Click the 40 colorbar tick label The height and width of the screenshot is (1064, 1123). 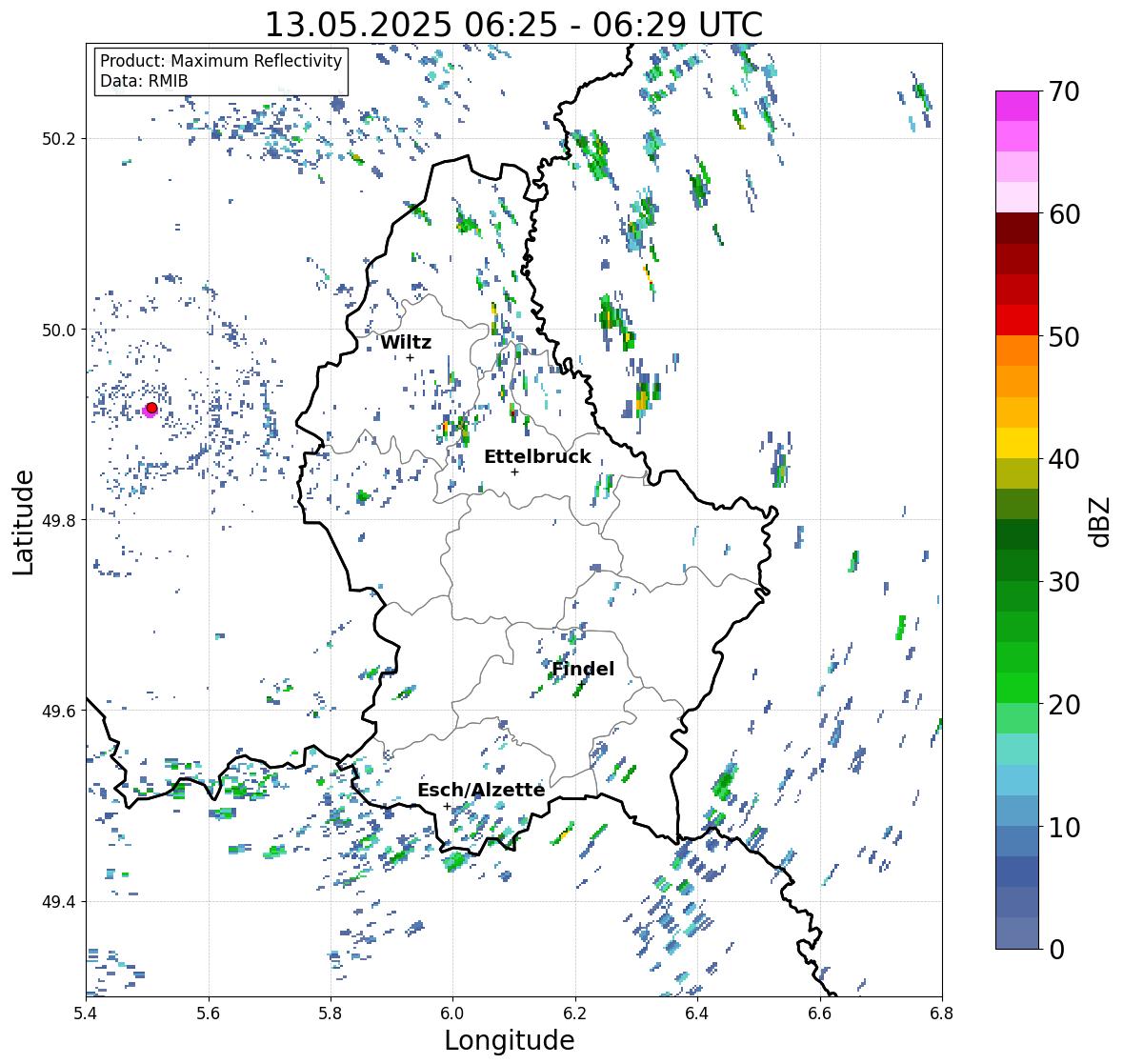[x=1064, y=459]
